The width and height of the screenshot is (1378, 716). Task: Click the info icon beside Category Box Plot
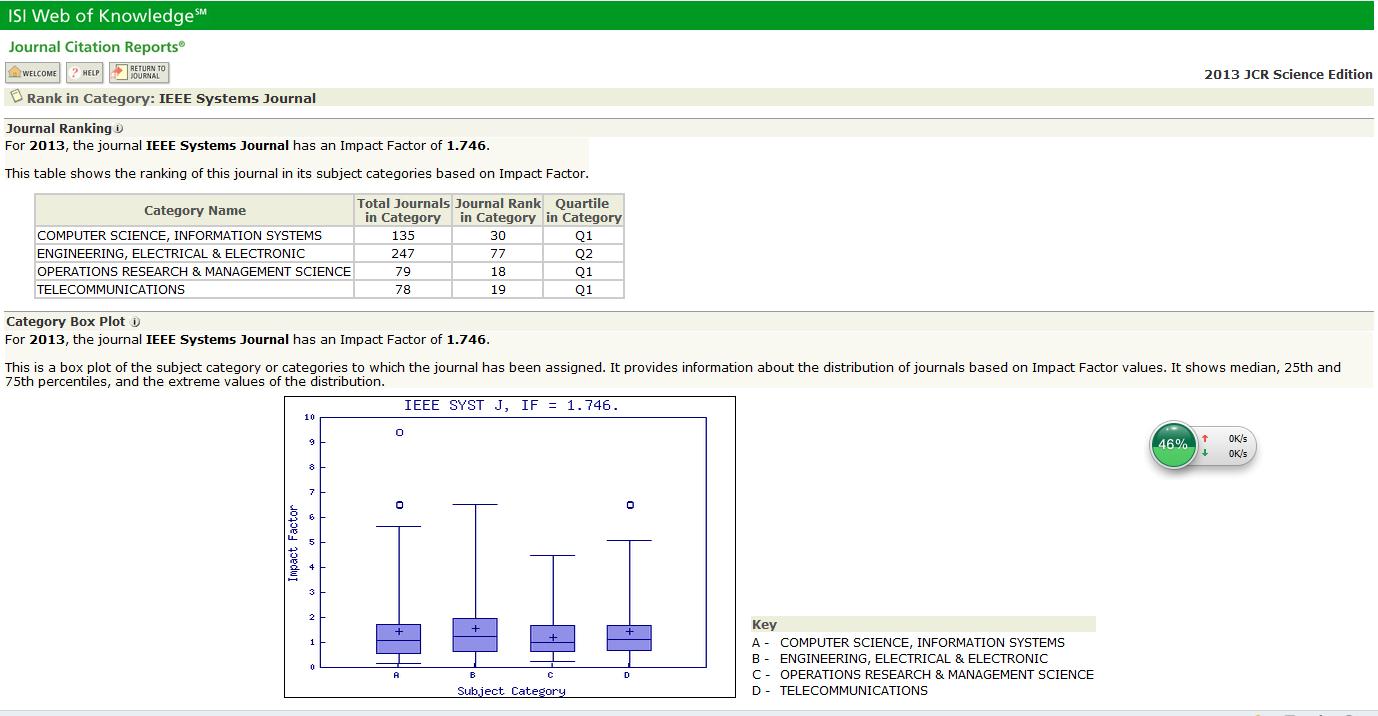point(135,322)
